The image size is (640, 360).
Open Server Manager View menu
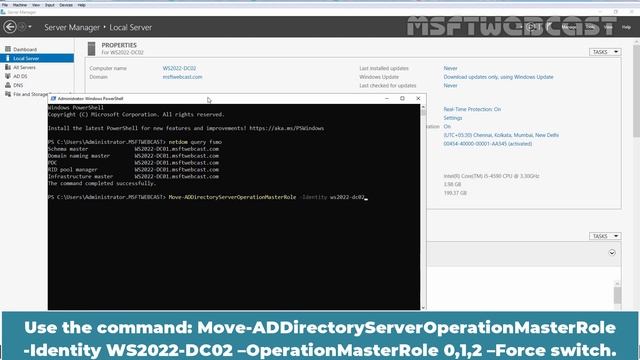(x=608, y=27)
